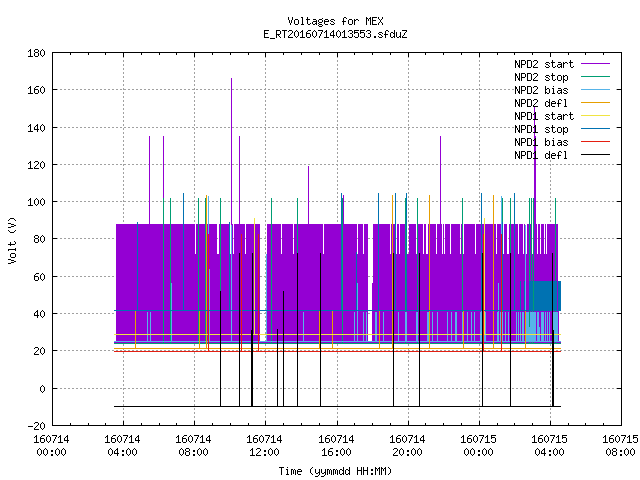This screenshot has height=480, width=640.
Task: Click the x-axis label 160714 00:00
Action: pyautogui.click(x=51, y=446)
